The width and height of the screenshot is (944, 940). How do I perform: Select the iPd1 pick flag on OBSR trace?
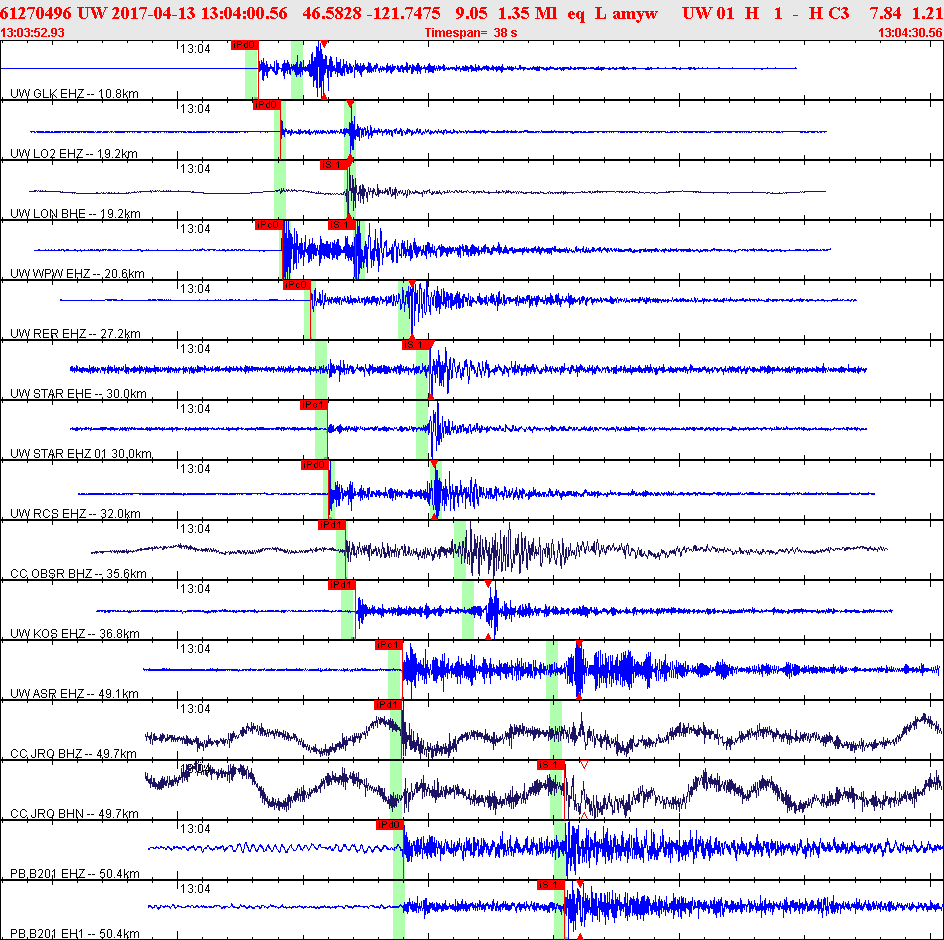tap(332, 525)
